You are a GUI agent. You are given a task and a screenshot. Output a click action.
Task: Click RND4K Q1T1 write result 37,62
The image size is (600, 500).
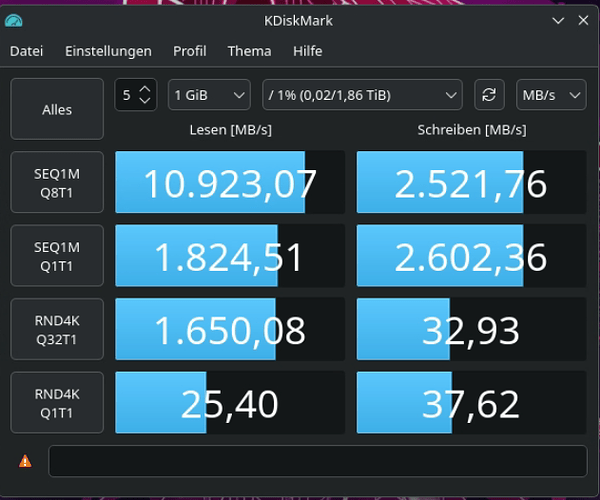coord(471,402)
